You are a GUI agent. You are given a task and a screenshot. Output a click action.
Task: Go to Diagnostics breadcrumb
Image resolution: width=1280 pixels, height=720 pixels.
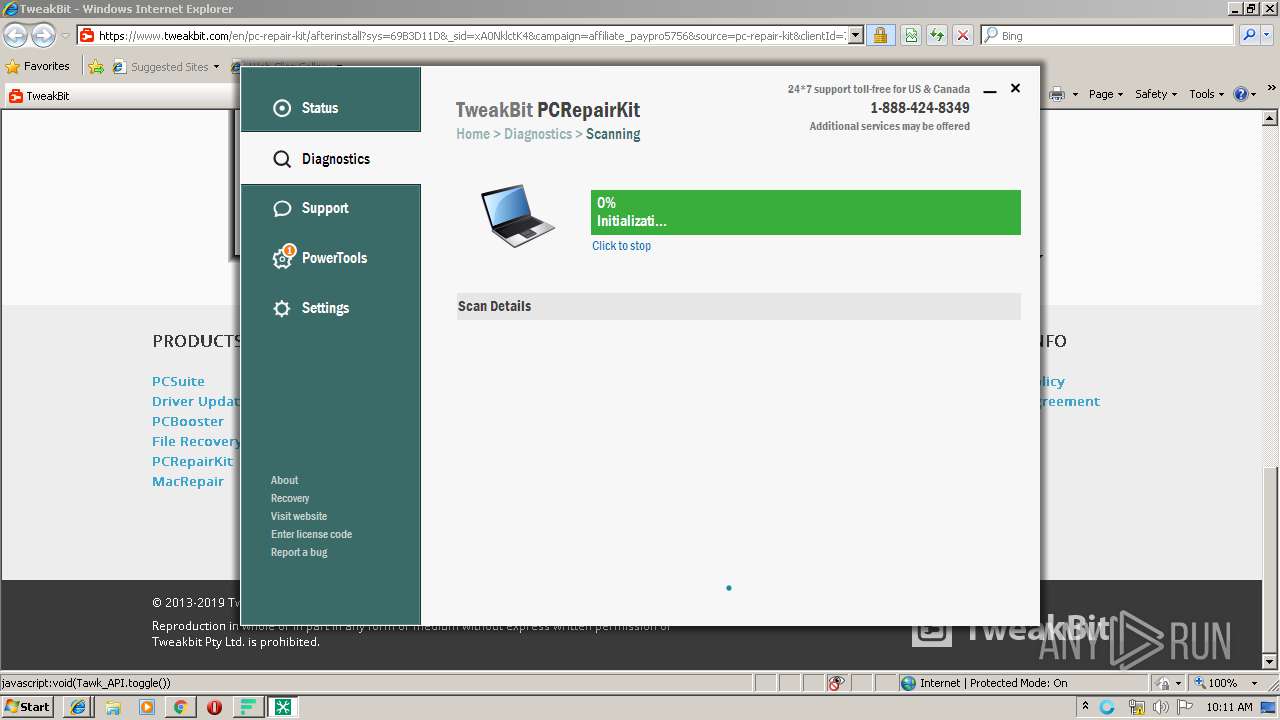point(538,134)
